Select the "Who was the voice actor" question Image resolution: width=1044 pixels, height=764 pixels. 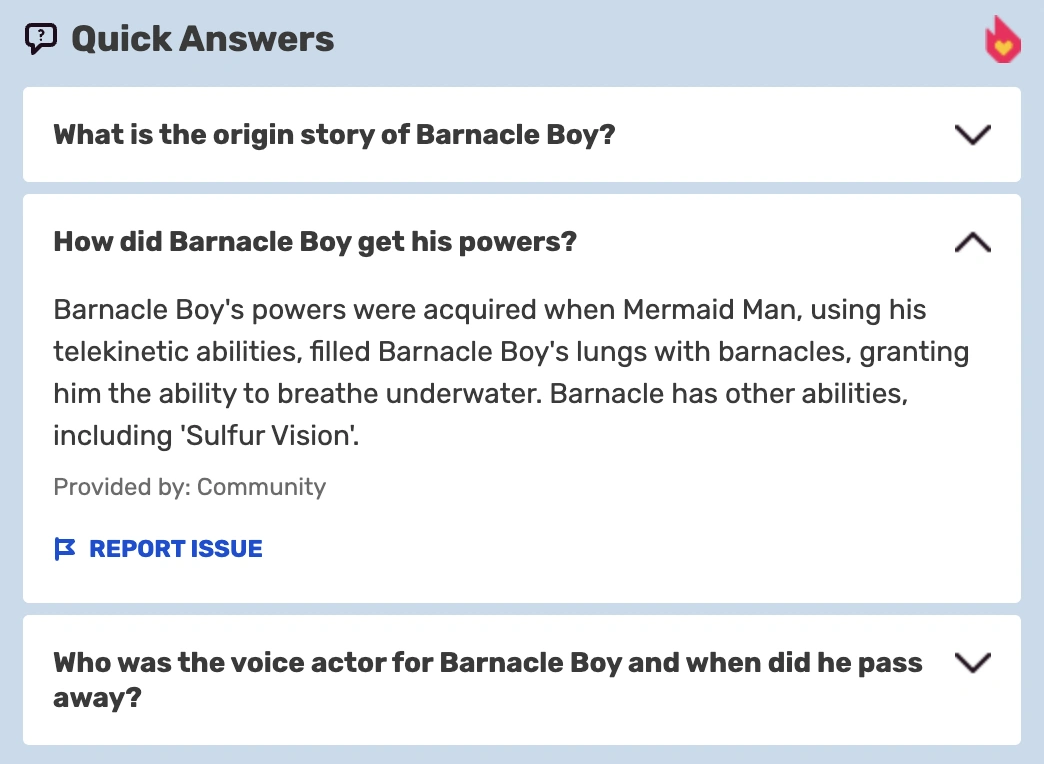(x=487, y=662)
